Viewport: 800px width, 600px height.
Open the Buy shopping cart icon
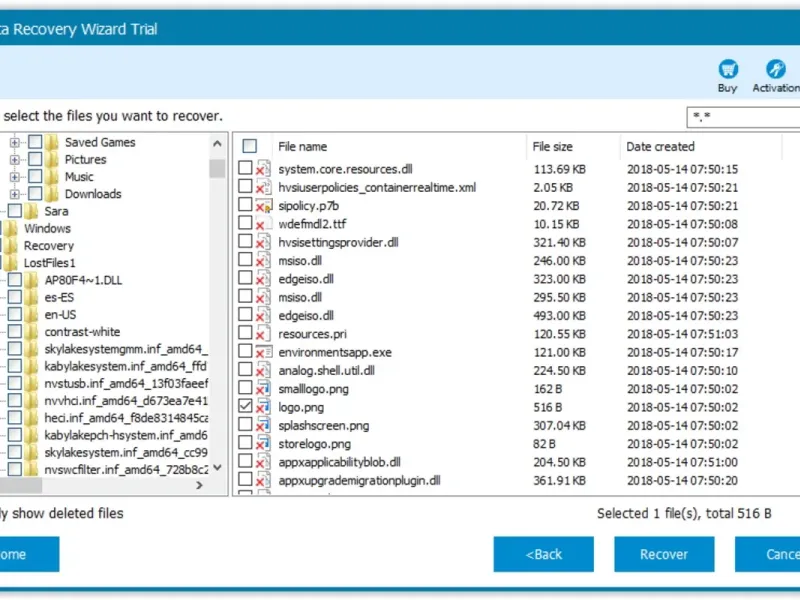pyautogui.click(x=728, y=69)
